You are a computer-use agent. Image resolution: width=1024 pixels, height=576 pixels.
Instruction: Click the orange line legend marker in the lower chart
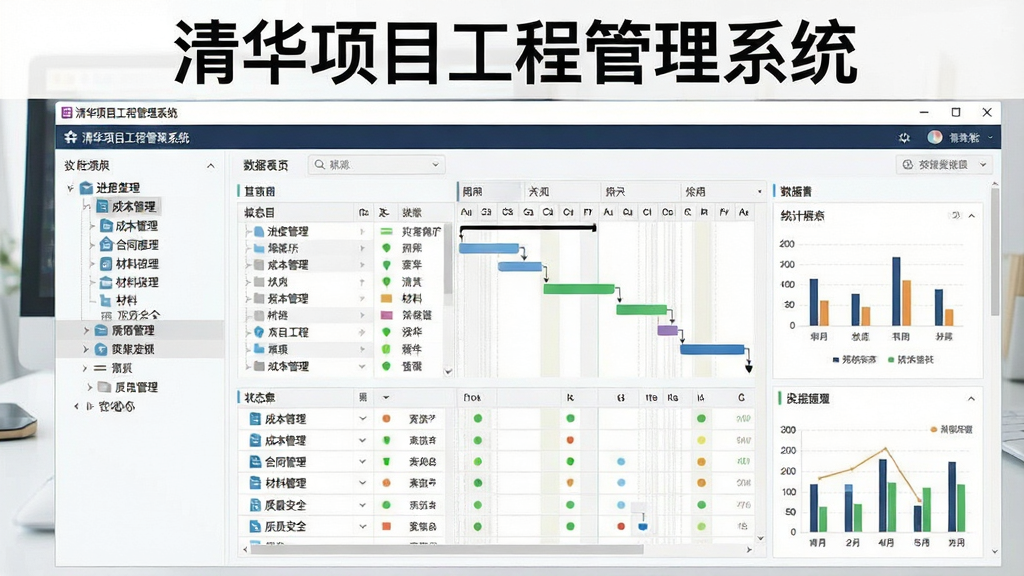[933, 430]
